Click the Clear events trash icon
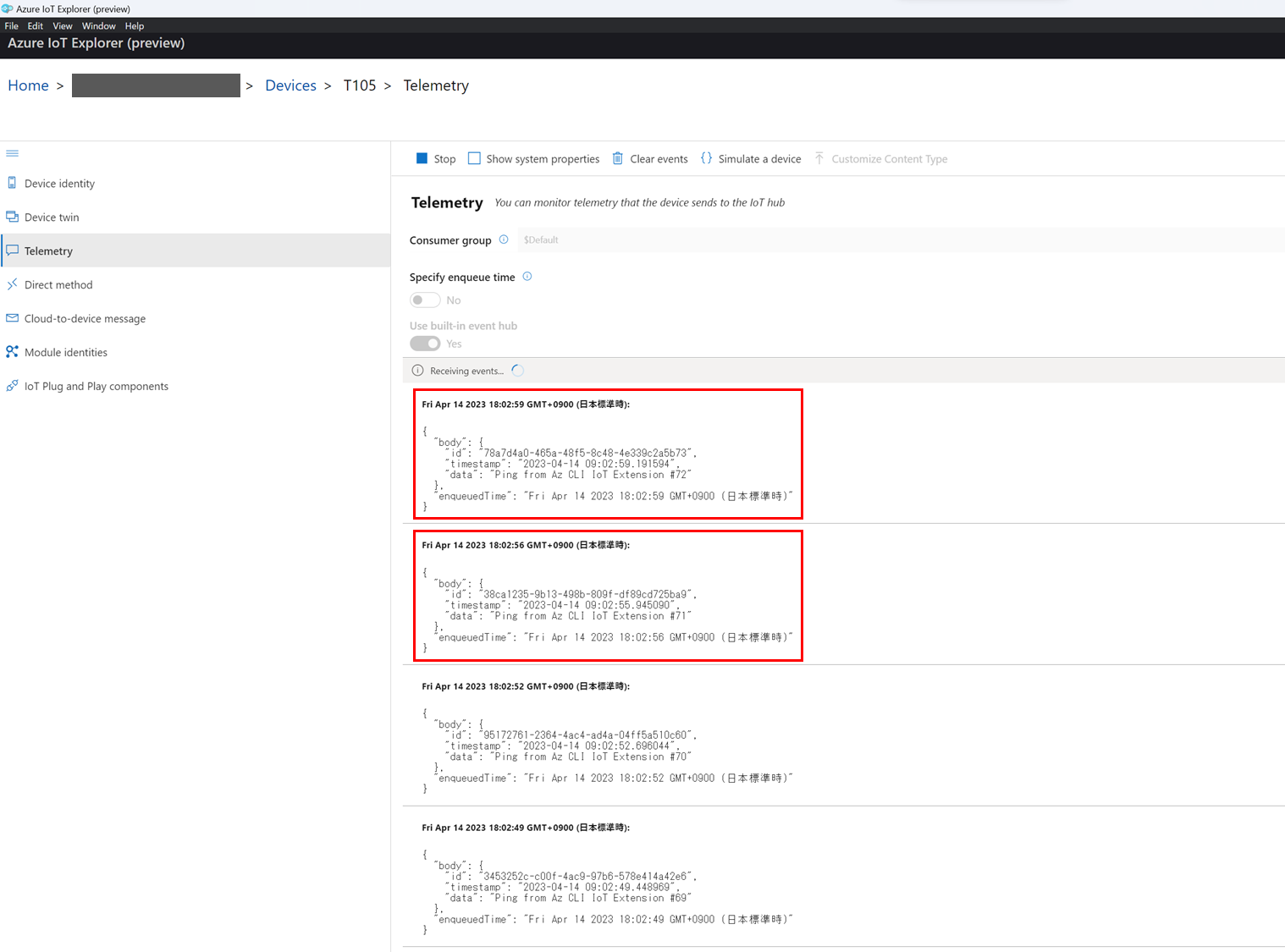The width and height of the screenshot is (1285, 952). click(x=618, y=158)
